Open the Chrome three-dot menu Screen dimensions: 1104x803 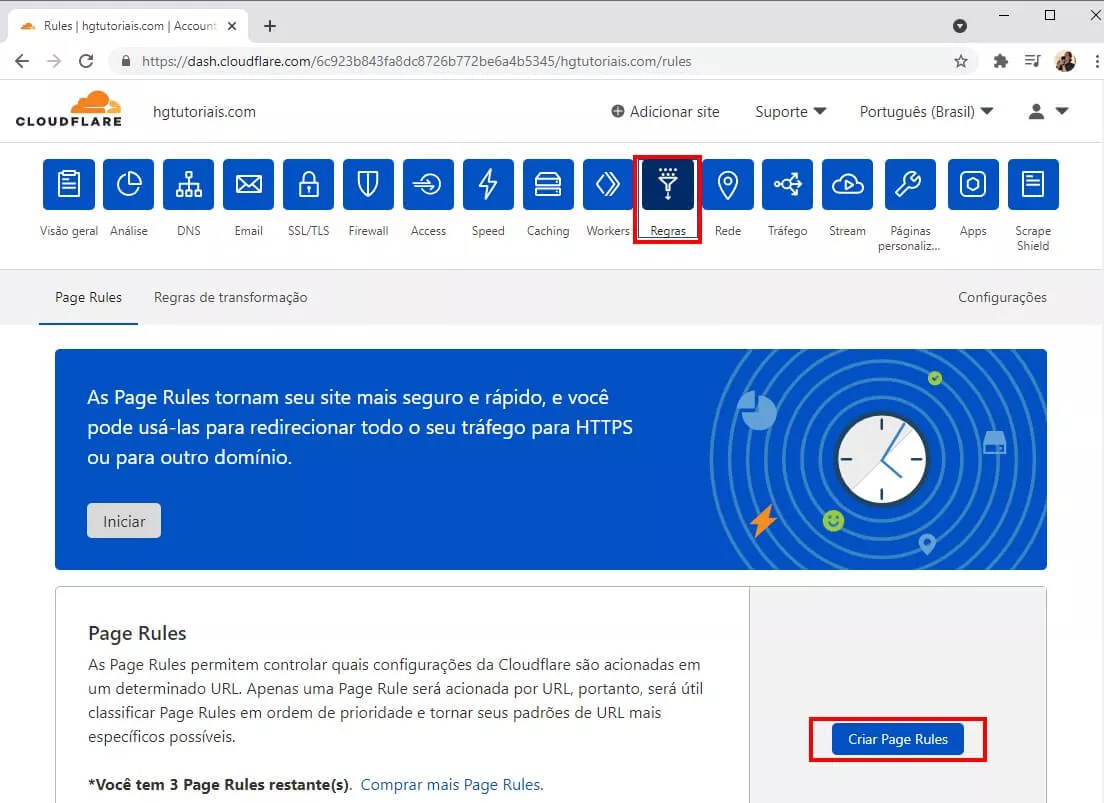(1096, 61)
